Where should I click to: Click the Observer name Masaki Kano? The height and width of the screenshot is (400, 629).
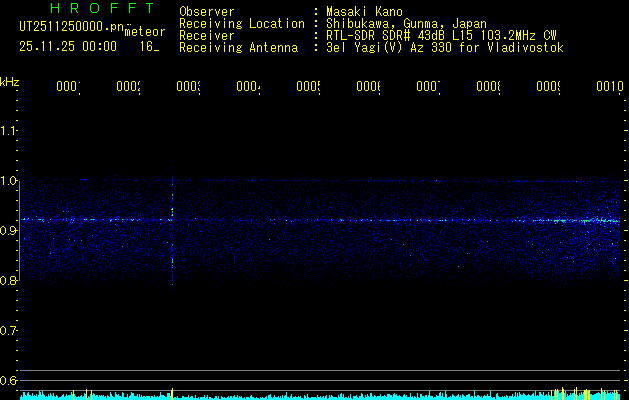point(361,11)
